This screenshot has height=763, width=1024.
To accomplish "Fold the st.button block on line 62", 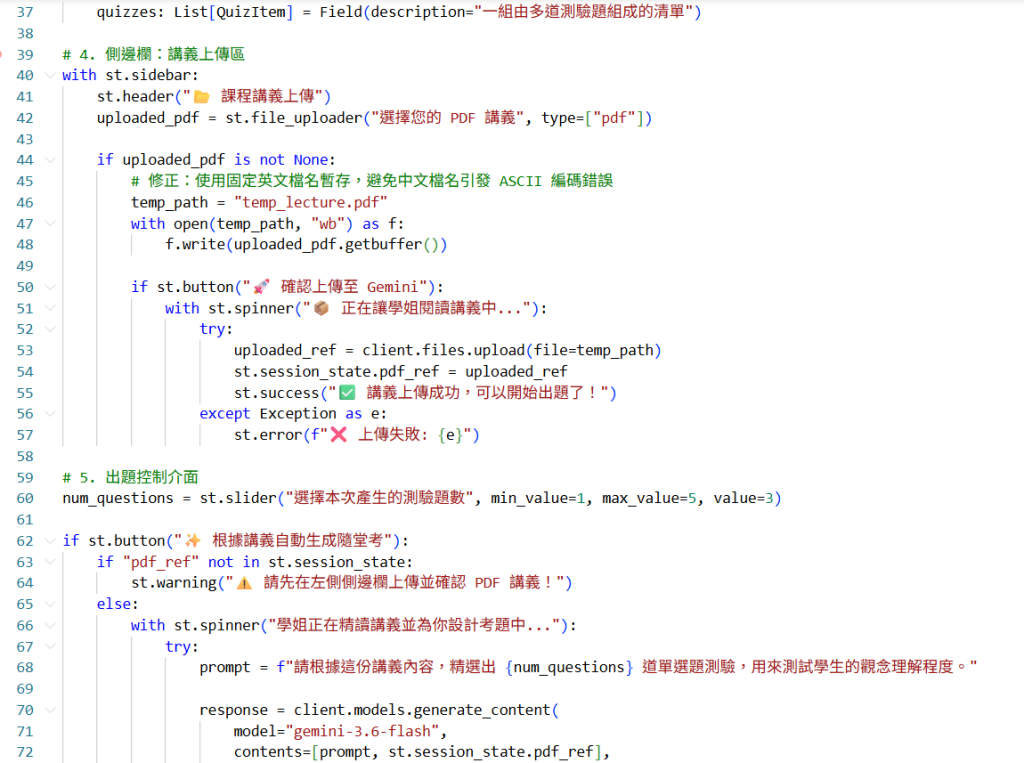I will pos(50,541).
